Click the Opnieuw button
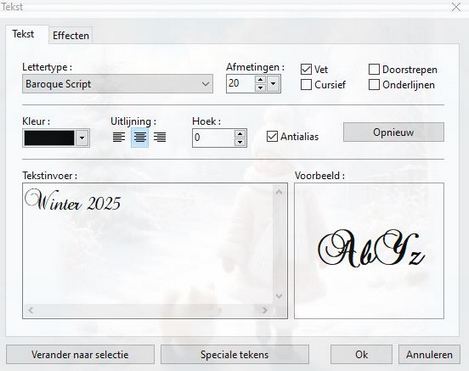 pos(394,132)
